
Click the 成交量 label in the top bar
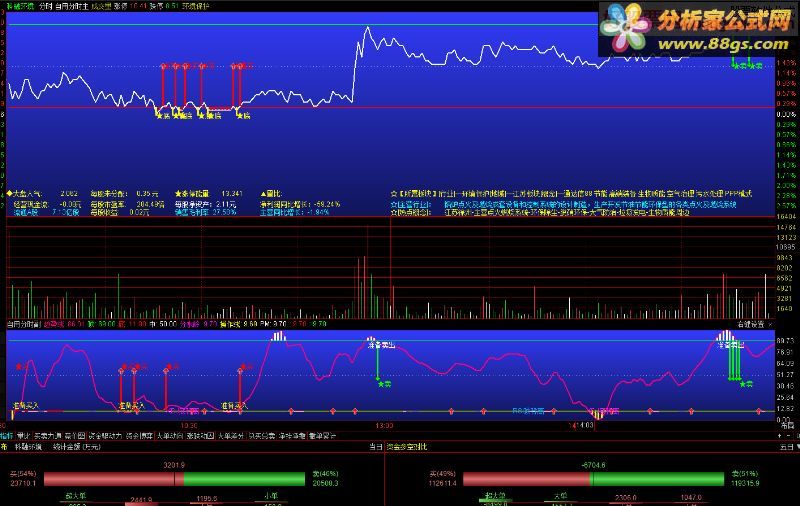pyautogui.click(x=101, y=6)
